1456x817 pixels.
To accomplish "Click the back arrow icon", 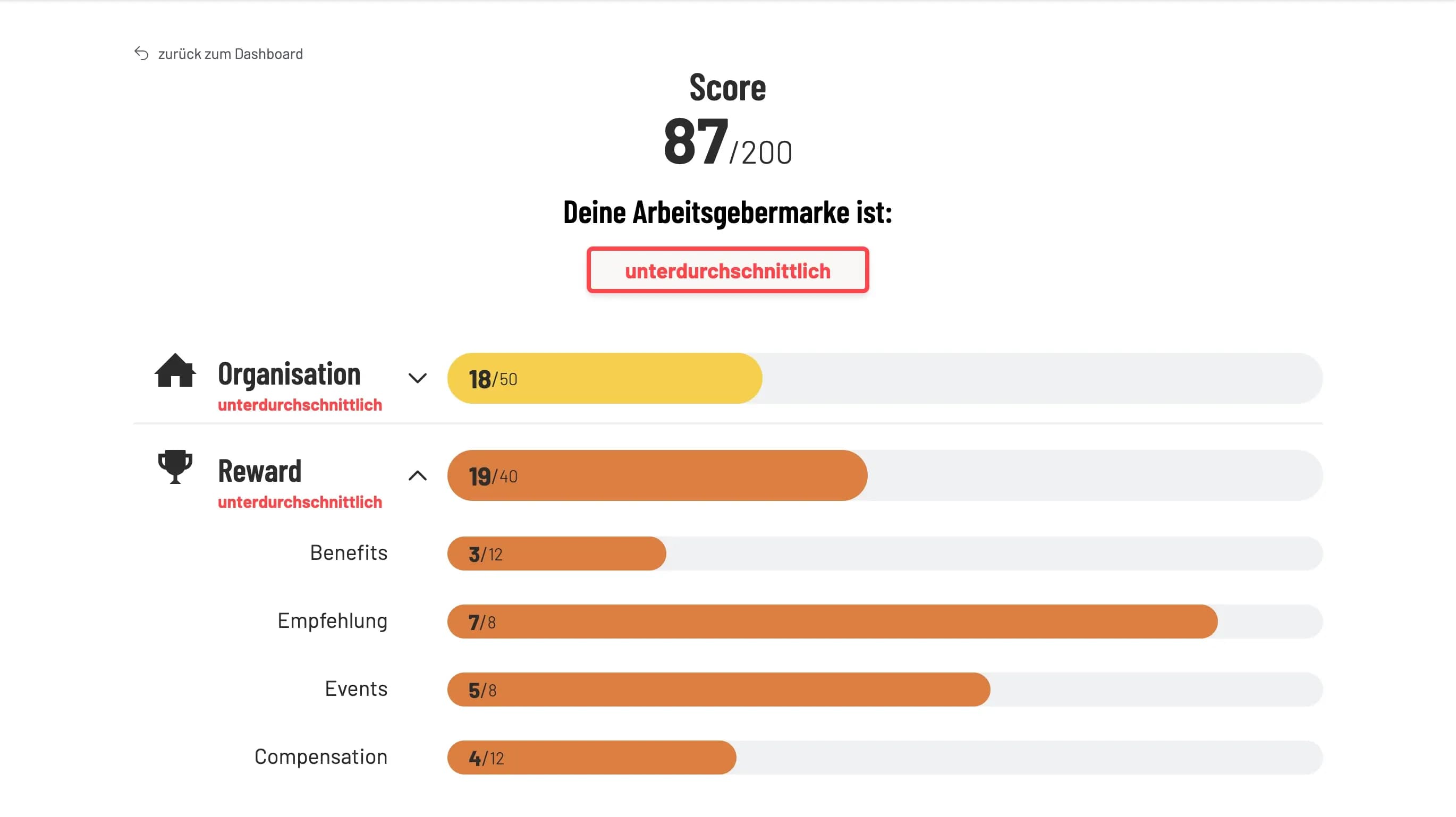I will click(x=141, y=54).
